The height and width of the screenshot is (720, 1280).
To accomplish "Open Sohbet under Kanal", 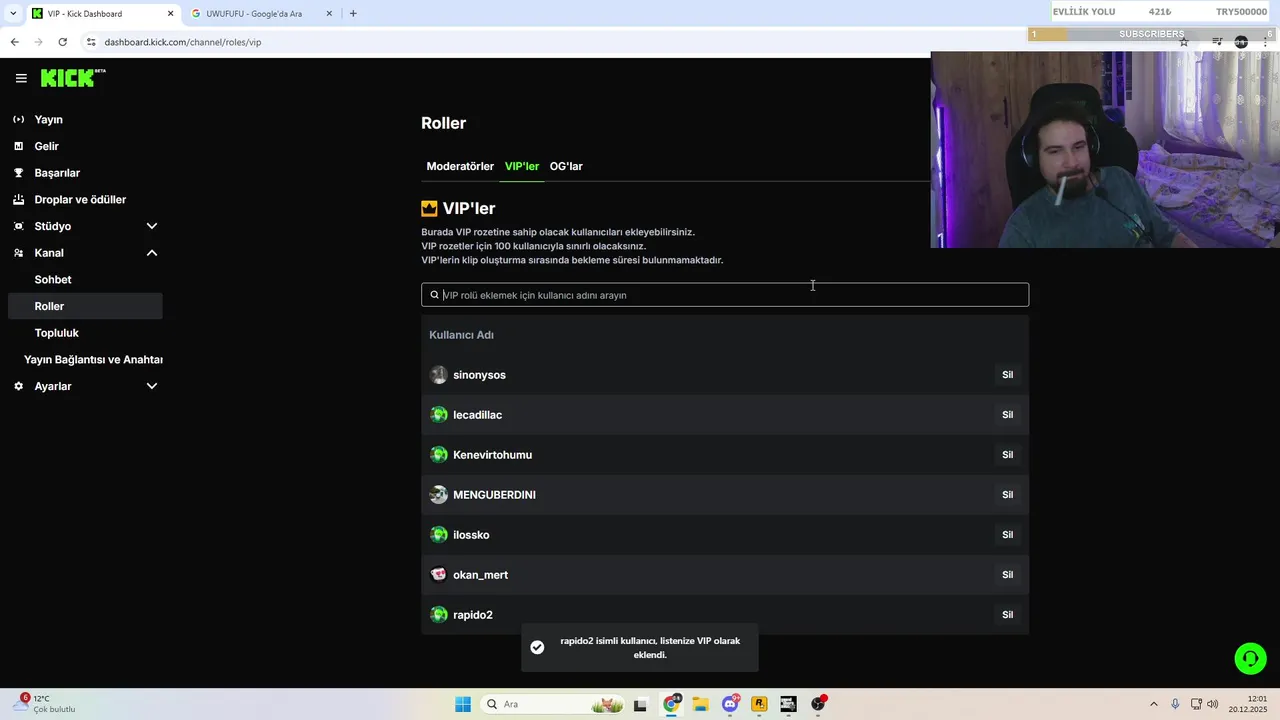I will (x=53, y=280).
